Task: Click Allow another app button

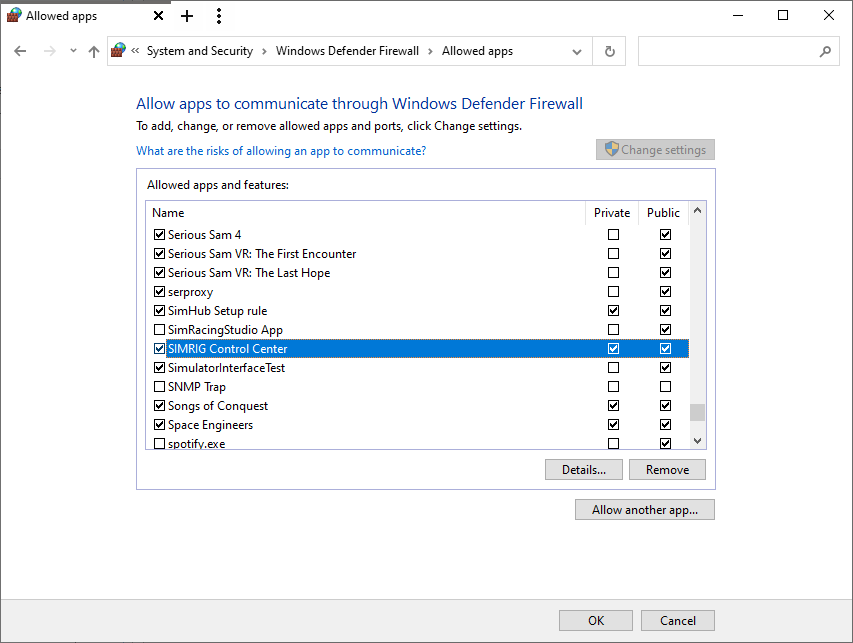Action: [644, 510]
